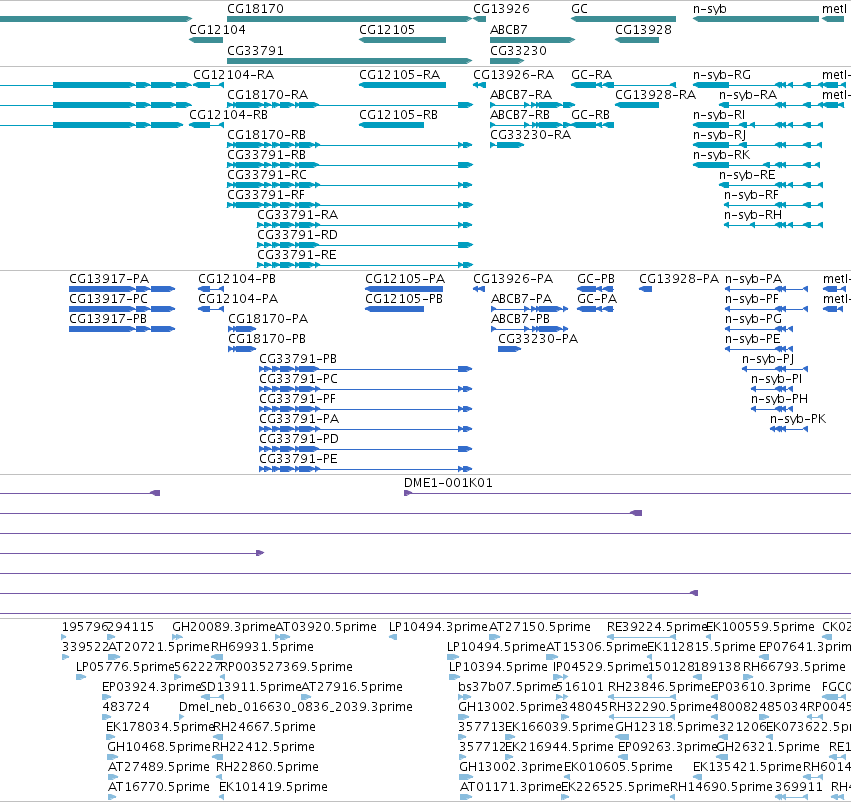Click transcript CG33791-RE
Image resolution: width=851 pixels, height=802 pixels.
[x=365, y=265]
